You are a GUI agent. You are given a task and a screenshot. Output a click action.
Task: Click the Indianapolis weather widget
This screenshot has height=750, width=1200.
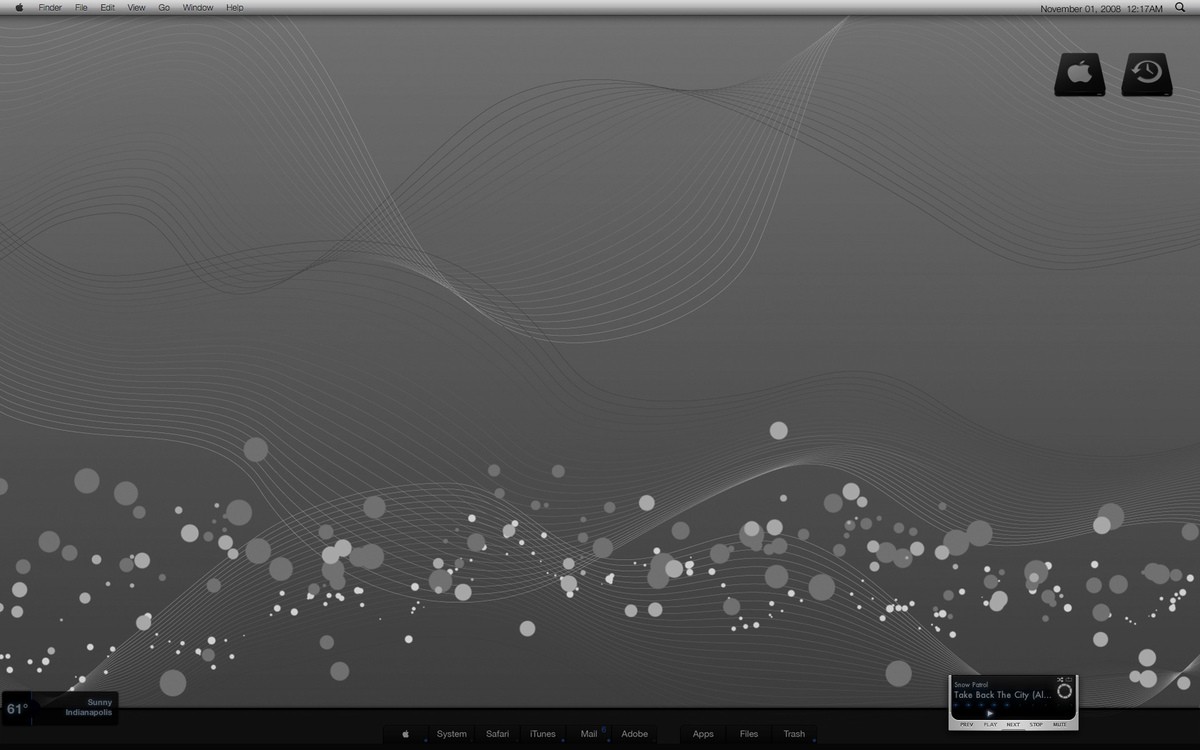60,708
